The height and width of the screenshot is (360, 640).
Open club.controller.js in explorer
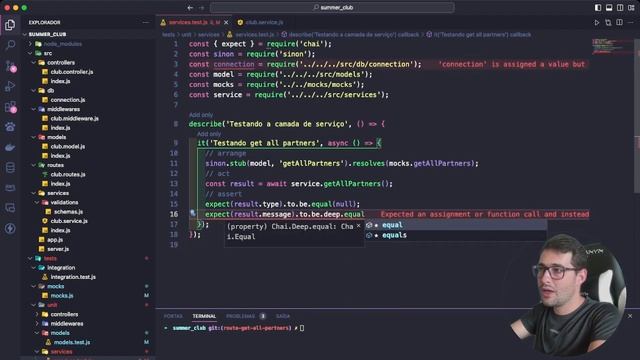pyautogui.click(x=71, y=72)
